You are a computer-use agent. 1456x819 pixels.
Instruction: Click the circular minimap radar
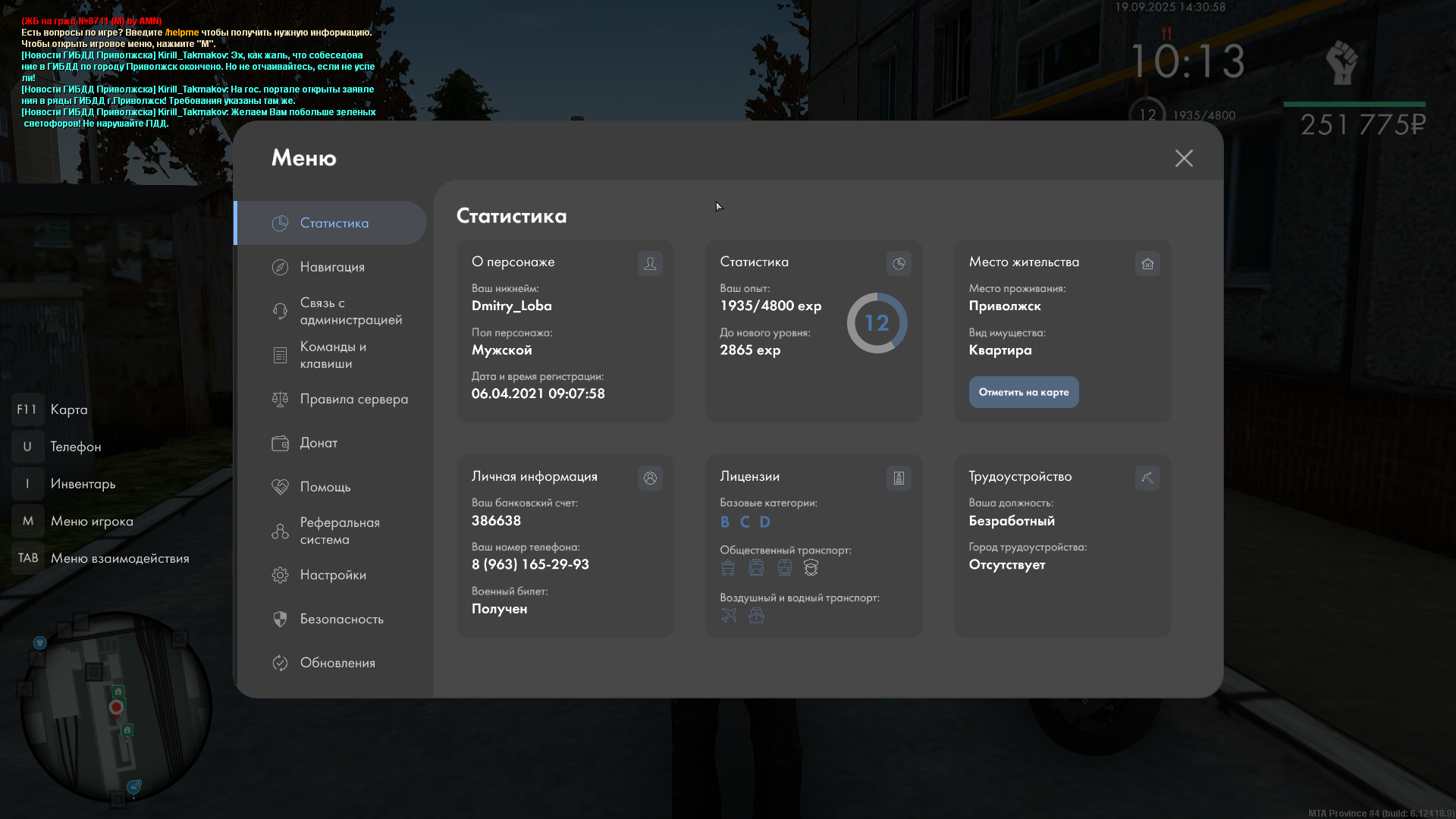coord(115,707)
